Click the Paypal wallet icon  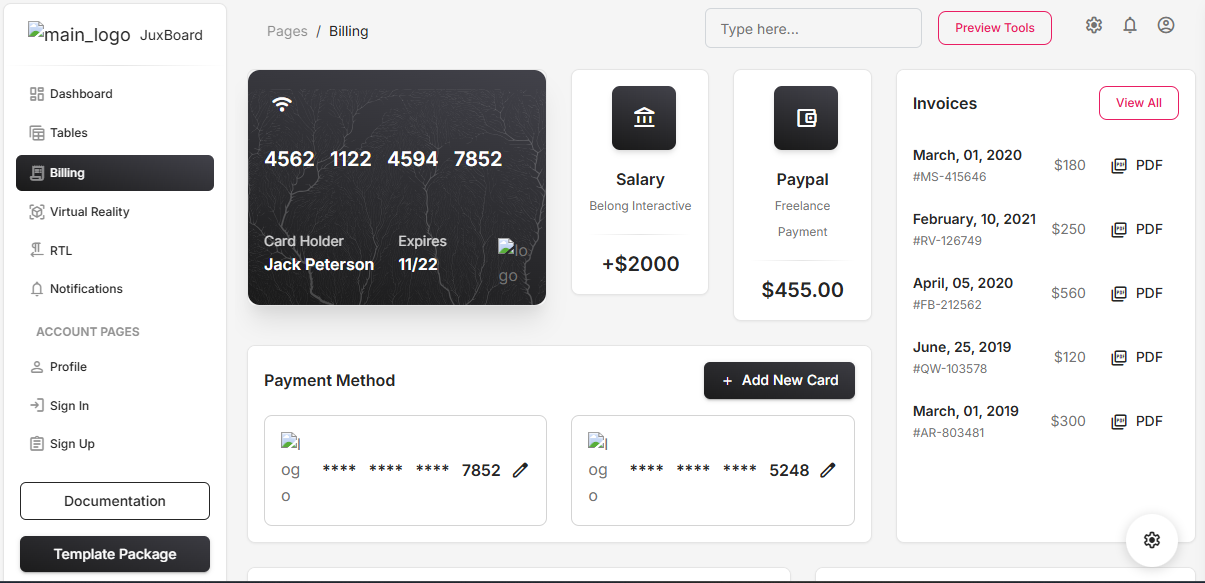coord(806,118)
